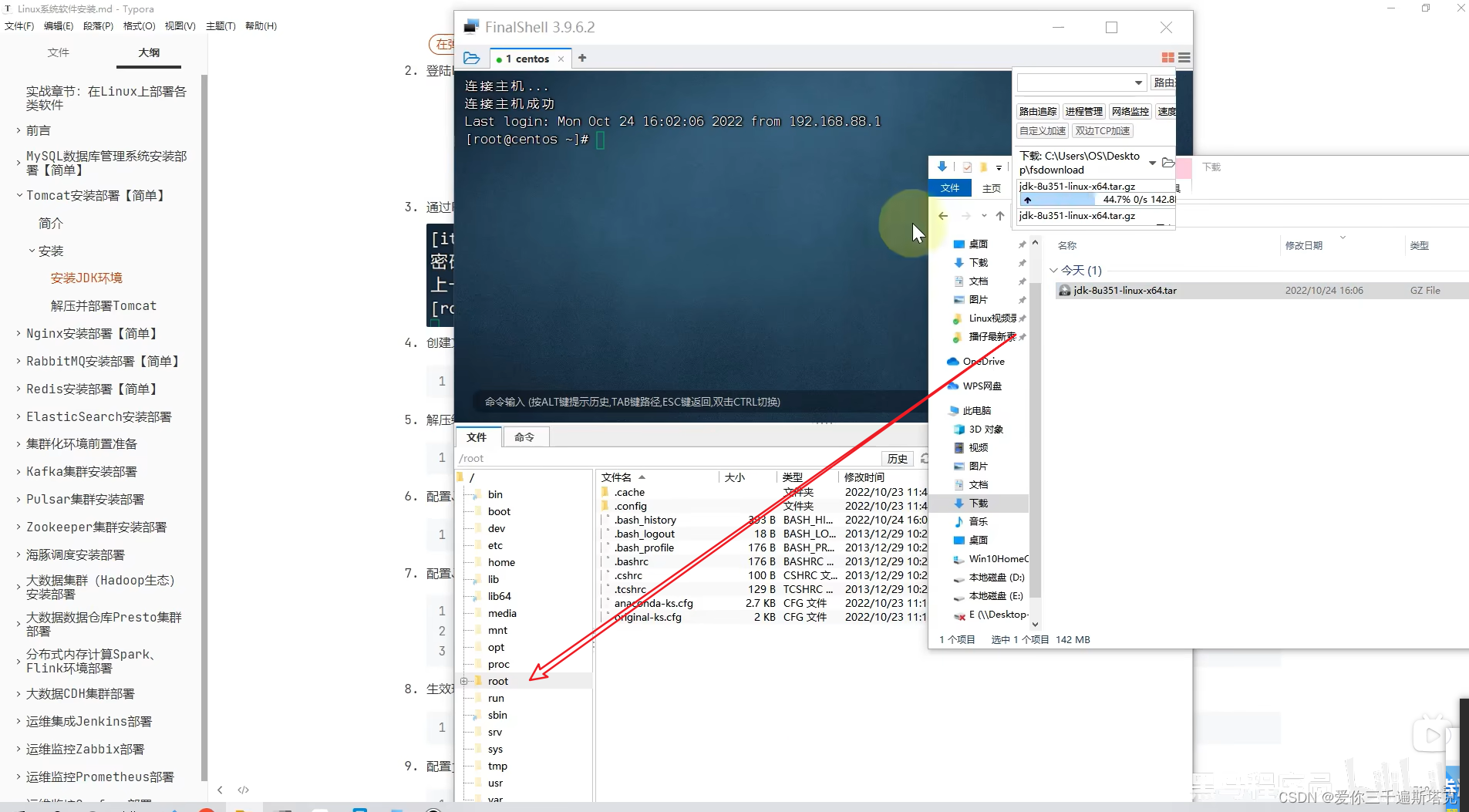Select 解压并部署Tomcat in Typora outline
1469x812 pixels.
103,306
